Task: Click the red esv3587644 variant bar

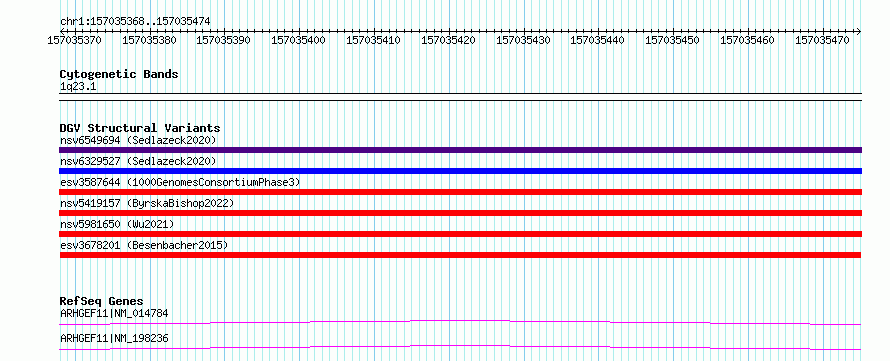Action: click(460, 192)
